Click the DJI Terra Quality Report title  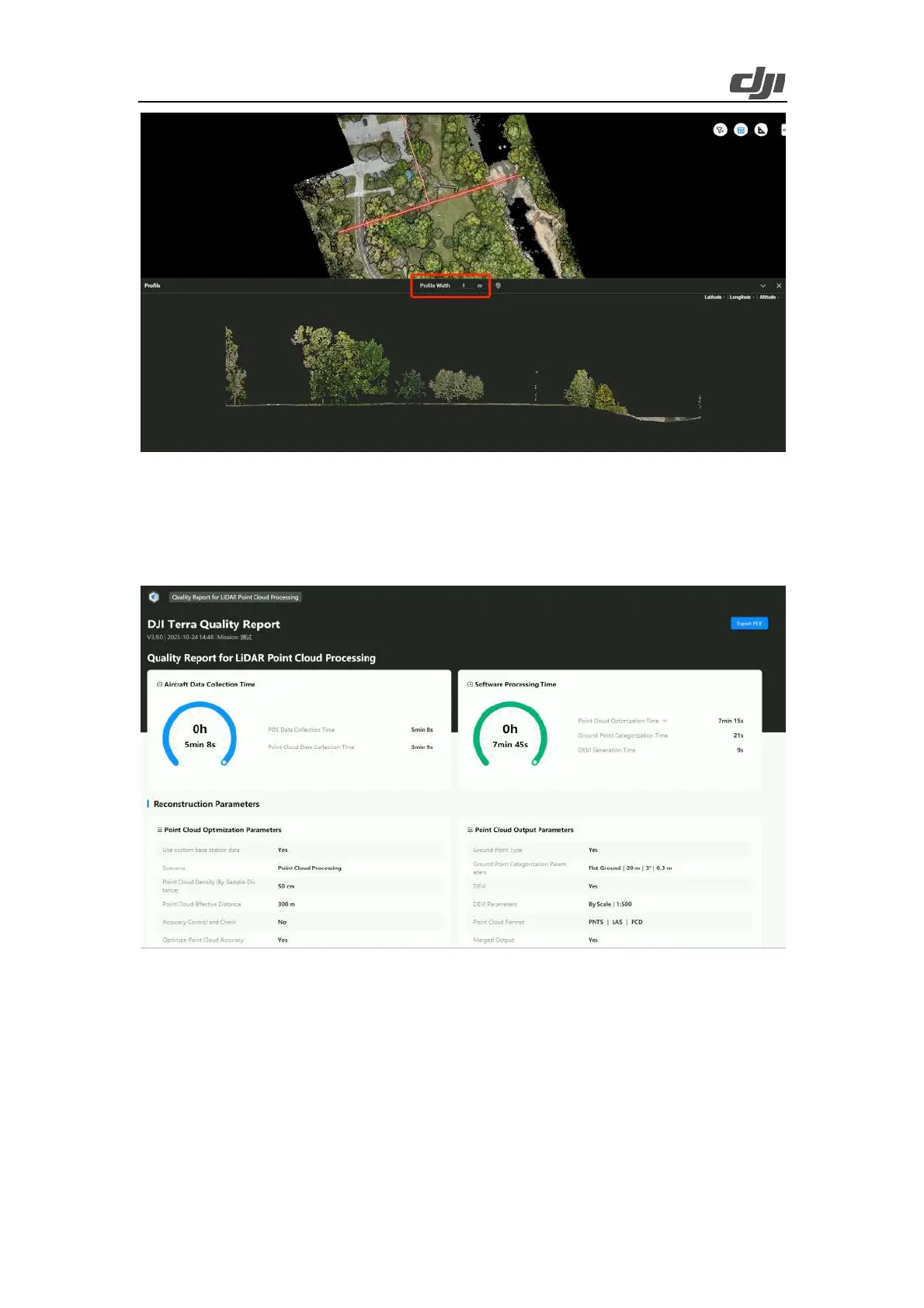click(x=214, y=624)
